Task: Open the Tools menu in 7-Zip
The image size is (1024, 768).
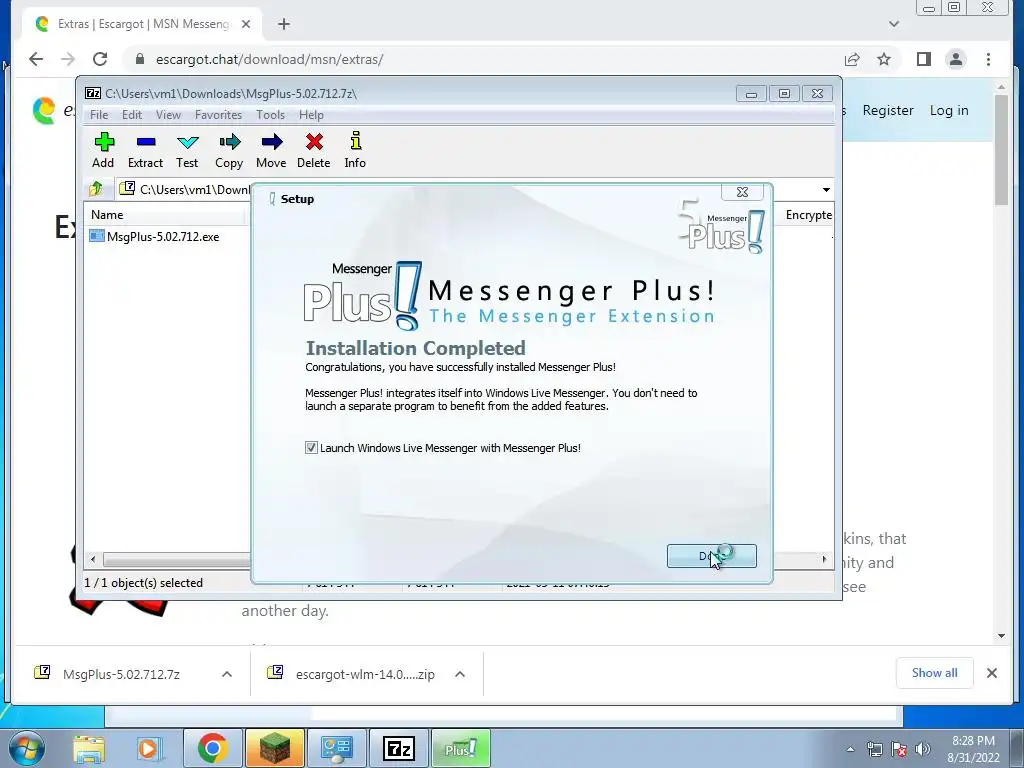Action: point(270,115)
